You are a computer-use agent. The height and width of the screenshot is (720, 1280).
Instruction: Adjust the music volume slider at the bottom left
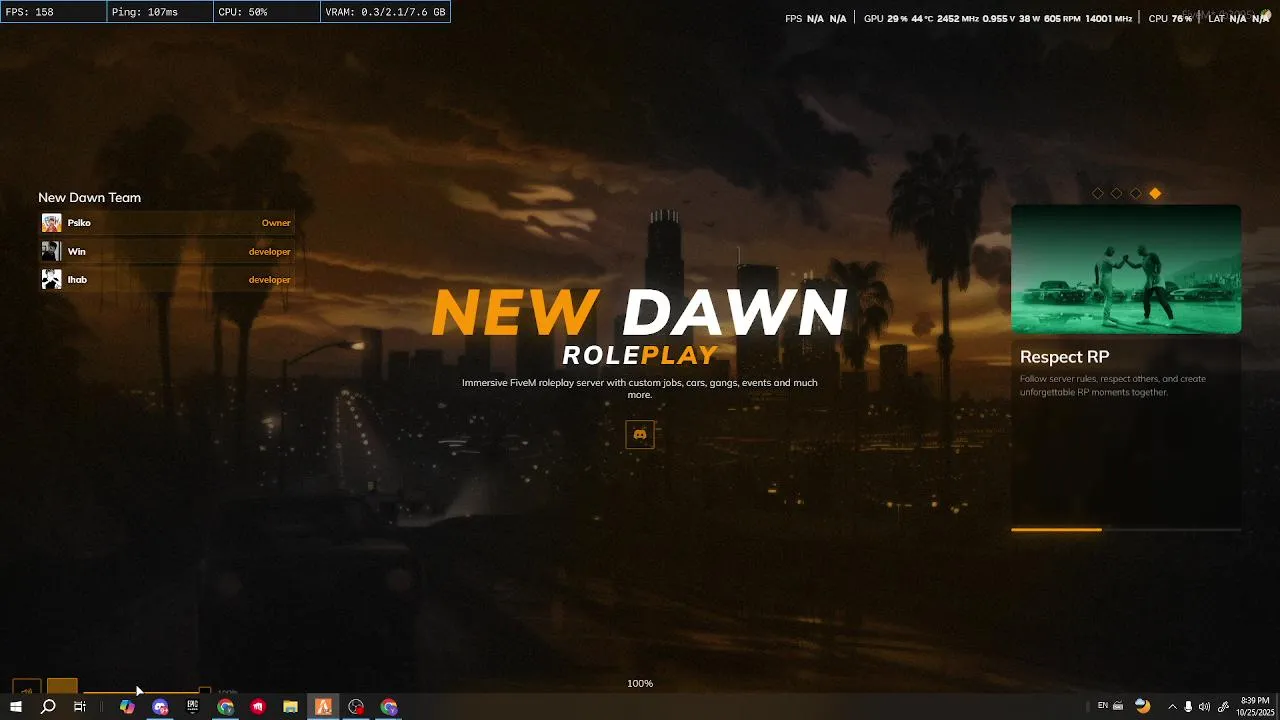(x=146, y=691)
